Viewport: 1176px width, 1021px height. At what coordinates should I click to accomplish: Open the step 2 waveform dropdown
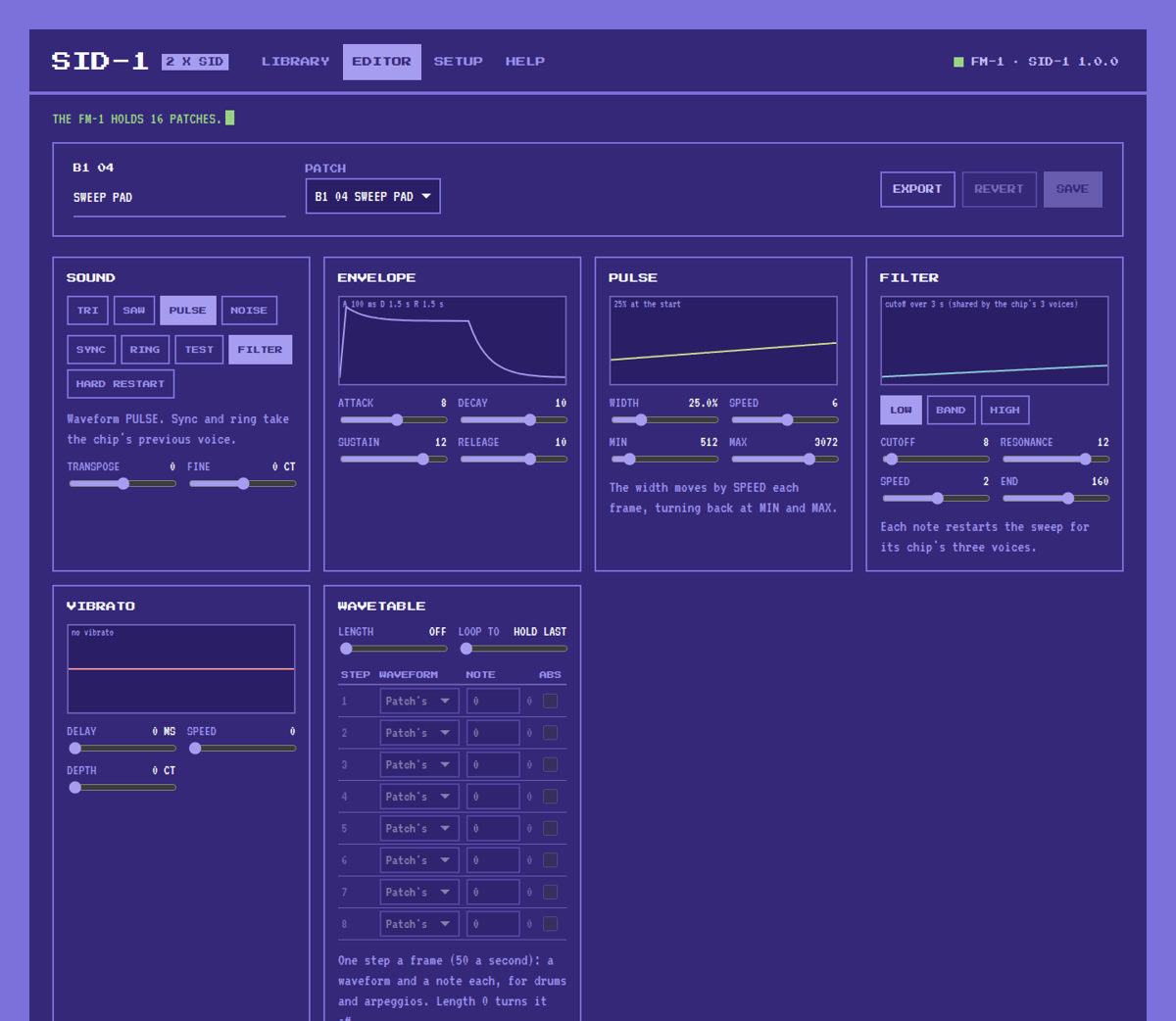point(419,733)
